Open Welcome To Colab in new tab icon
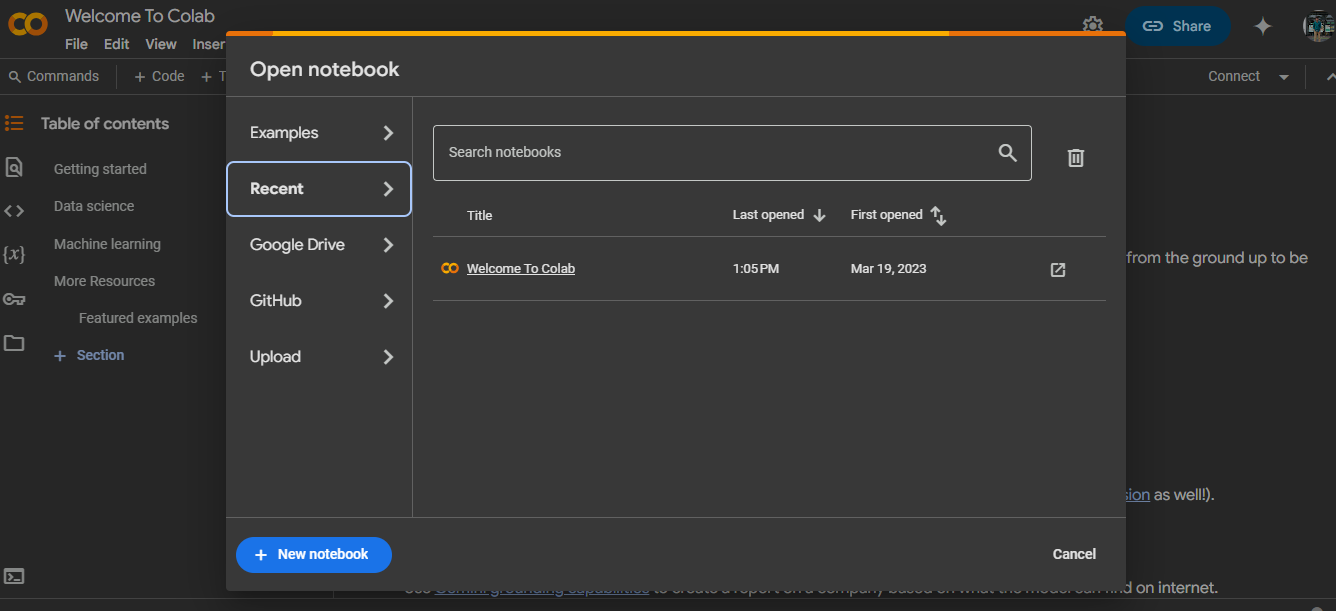Image resolution: width=1336 pixels, height=611 pixels. click(x=1058, y=269)
